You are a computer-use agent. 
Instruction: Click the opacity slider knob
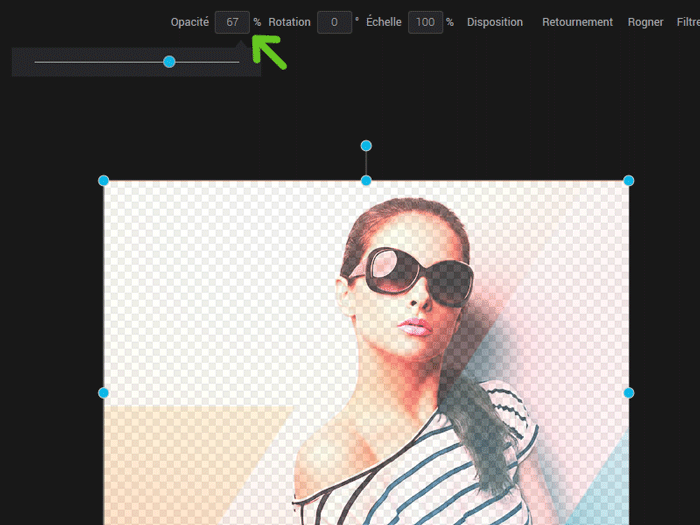tap(169, 62)
